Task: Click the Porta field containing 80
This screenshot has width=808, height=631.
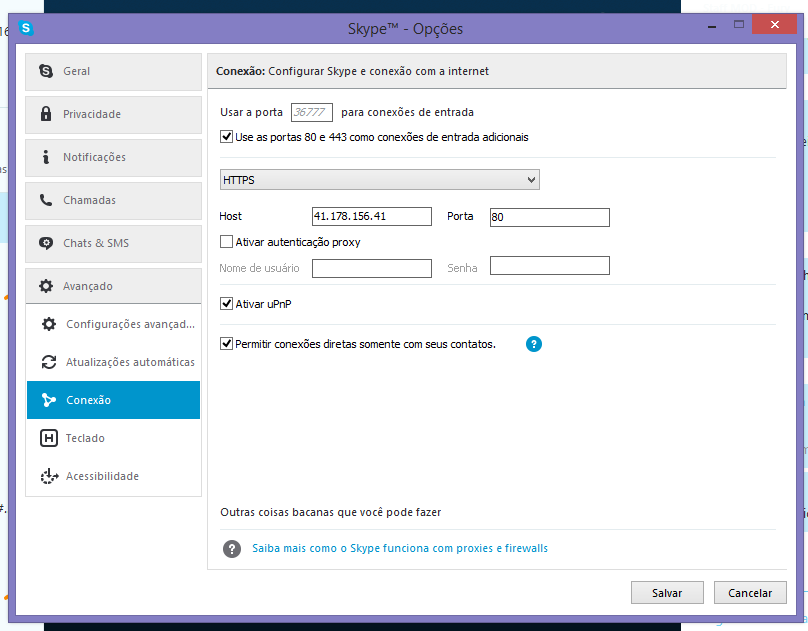Action: tap(550, 217)
